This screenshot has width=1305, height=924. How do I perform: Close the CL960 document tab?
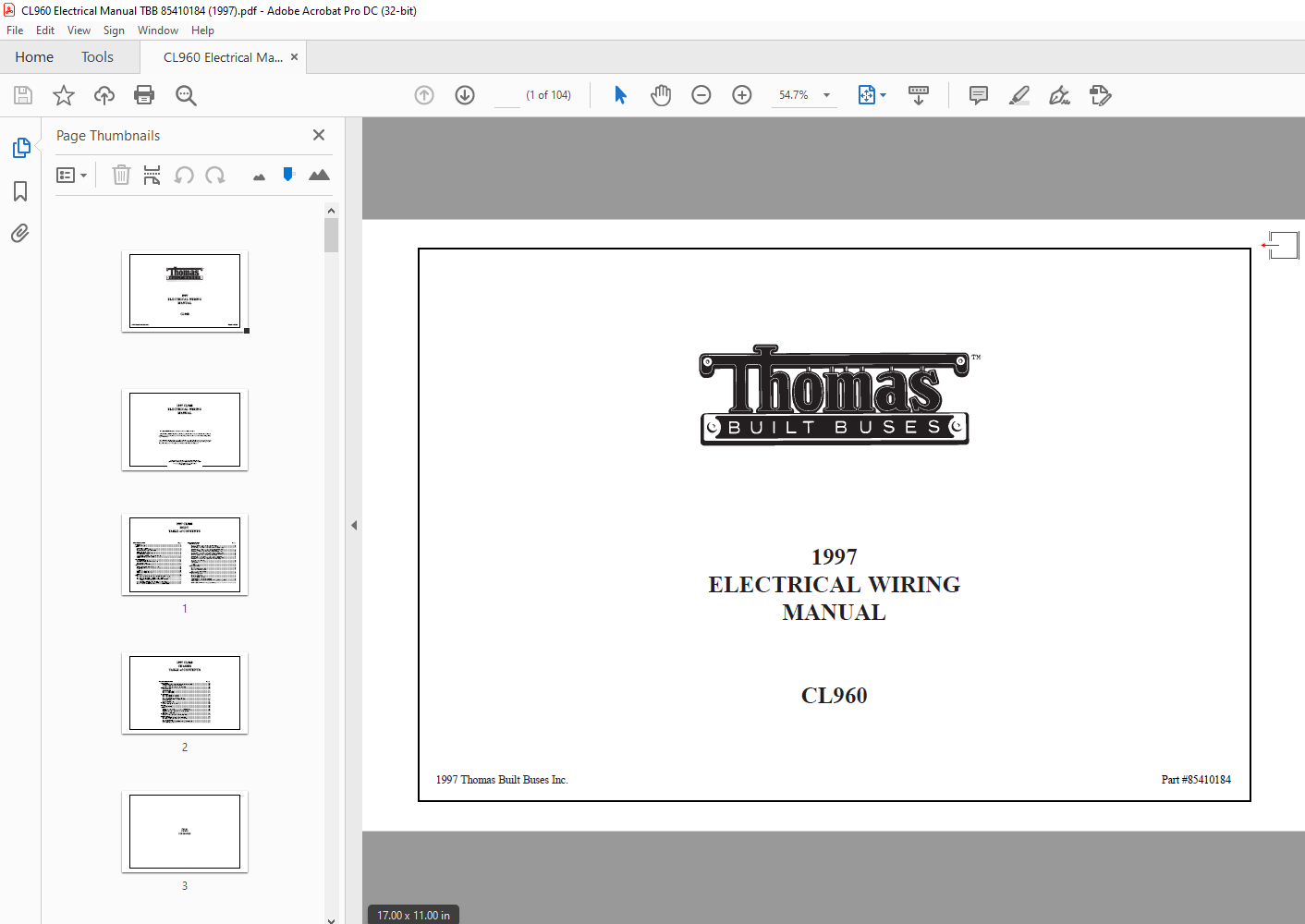pyautogui.click(x=295, y=57)
